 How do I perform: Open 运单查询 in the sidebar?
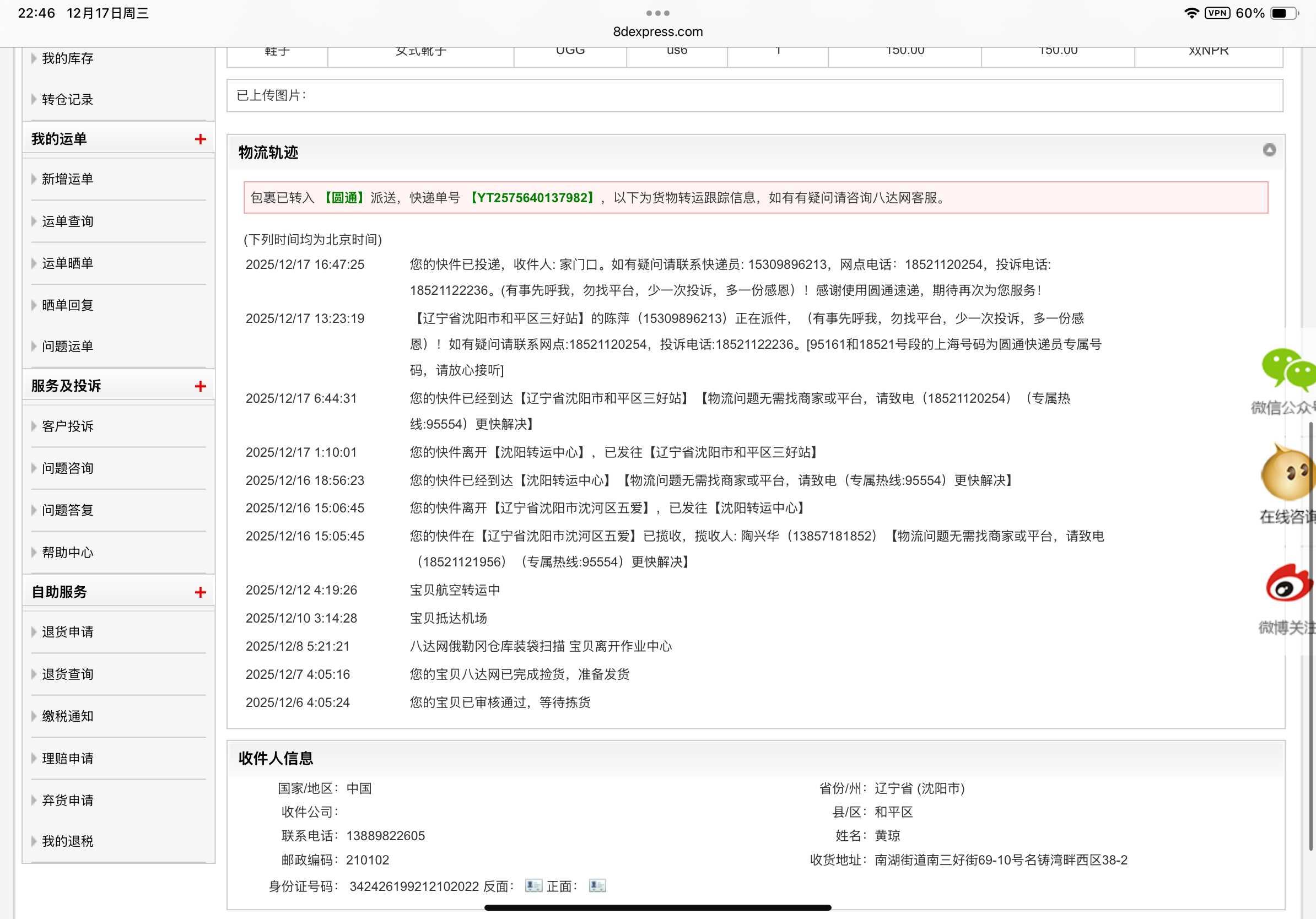[x=68, y=221]
